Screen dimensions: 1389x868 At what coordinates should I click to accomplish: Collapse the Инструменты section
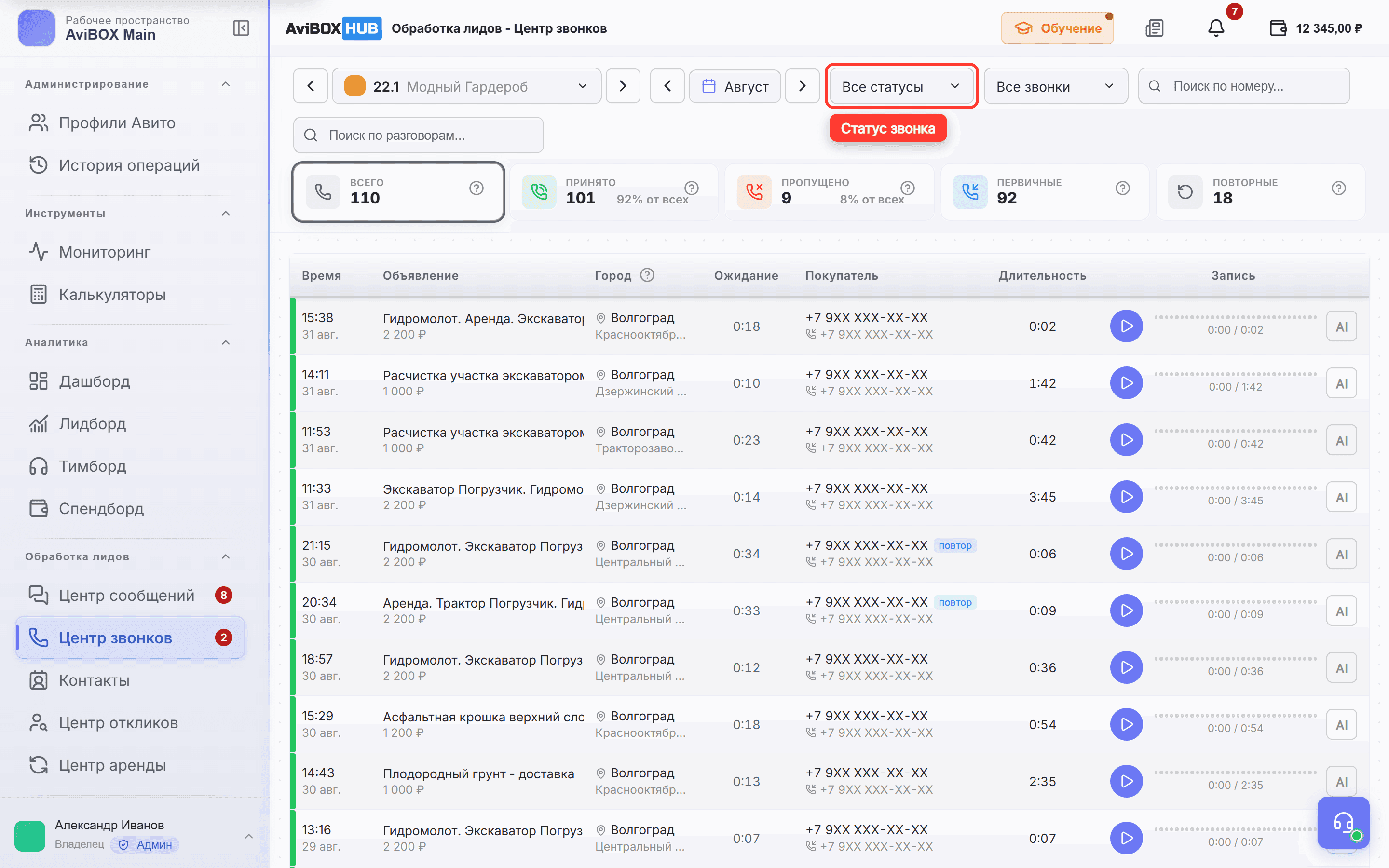226,214
